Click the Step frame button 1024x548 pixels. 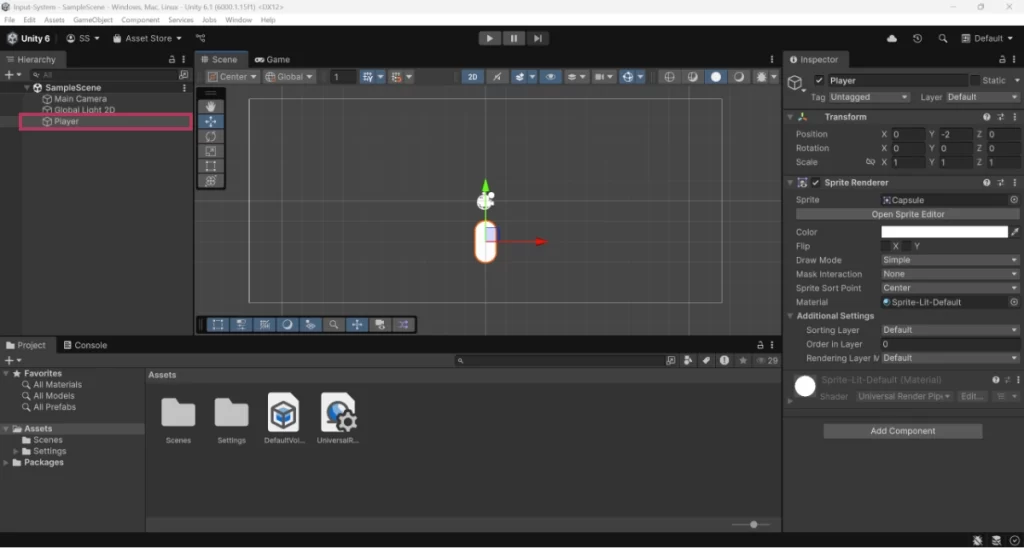[538, 39]
